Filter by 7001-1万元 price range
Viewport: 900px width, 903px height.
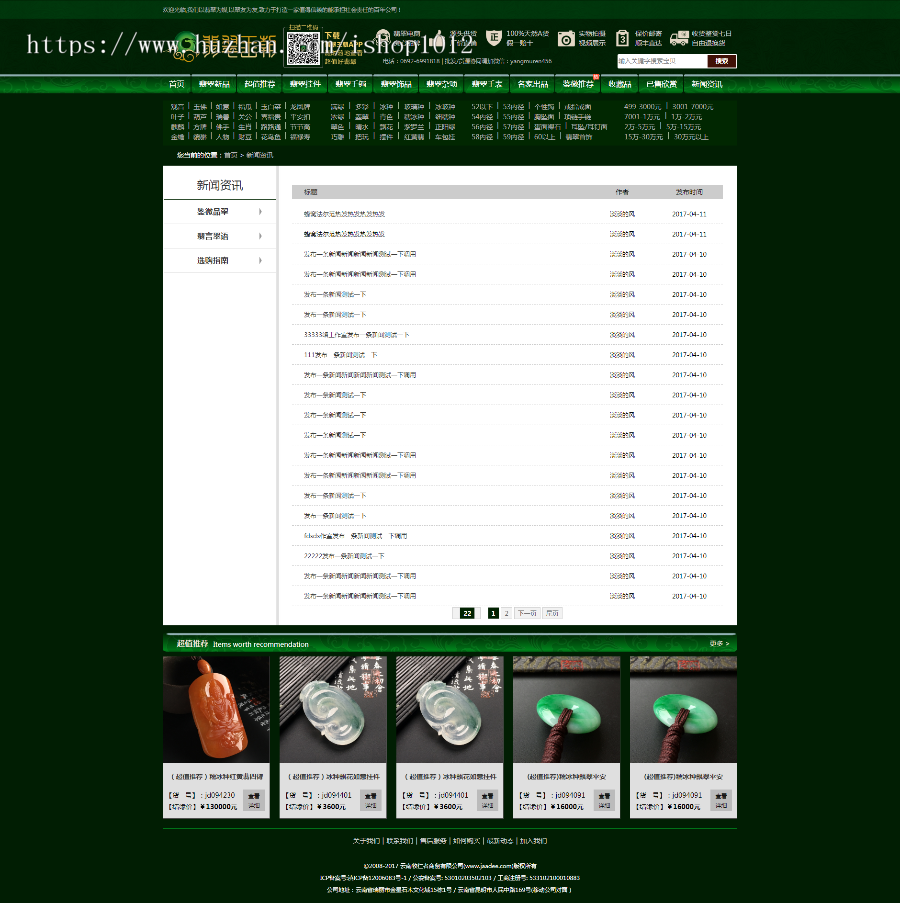[x=642, y=116]
